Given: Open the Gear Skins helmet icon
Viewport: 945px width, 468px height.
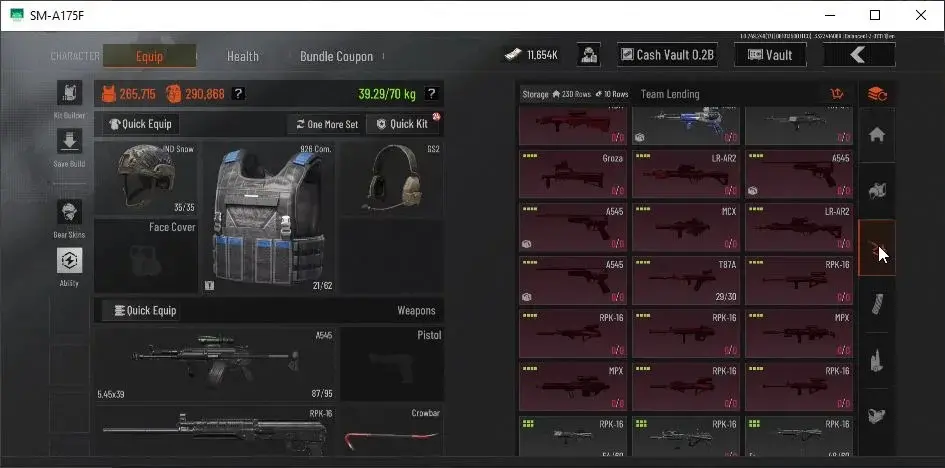Looking at the screenshot, I should [x=69, y=212].
